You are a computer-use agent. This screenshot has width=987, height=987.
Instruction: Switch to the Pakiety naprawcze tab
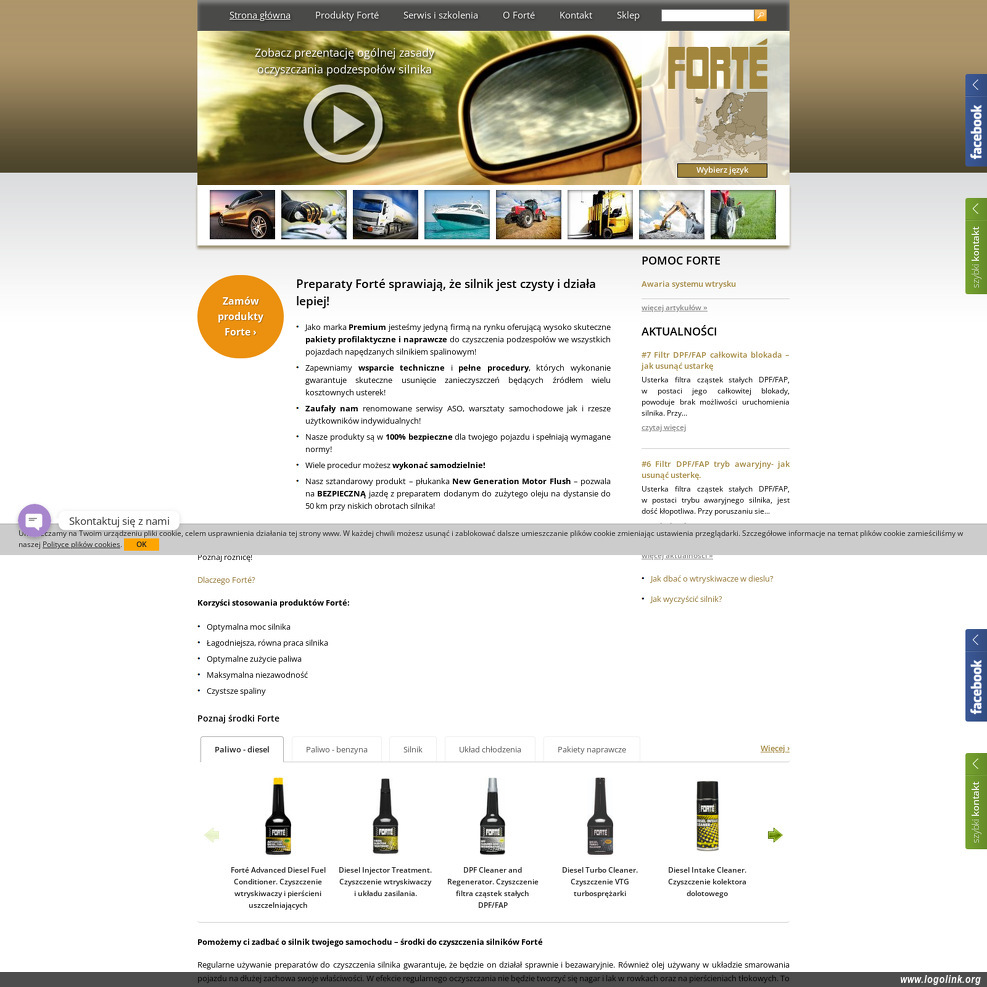click(592, 749)
